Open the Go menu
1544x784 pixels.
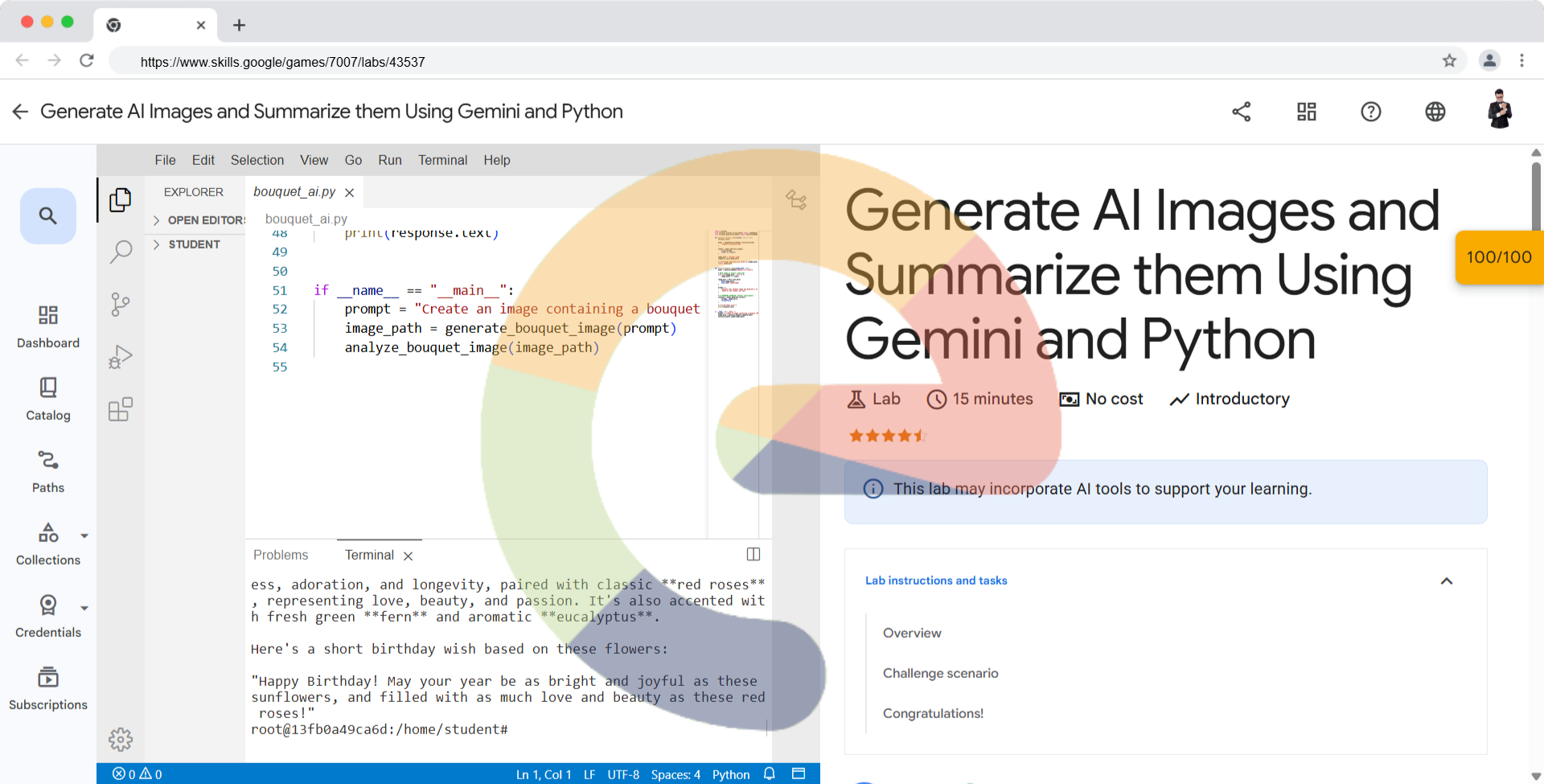pos(353,160)
